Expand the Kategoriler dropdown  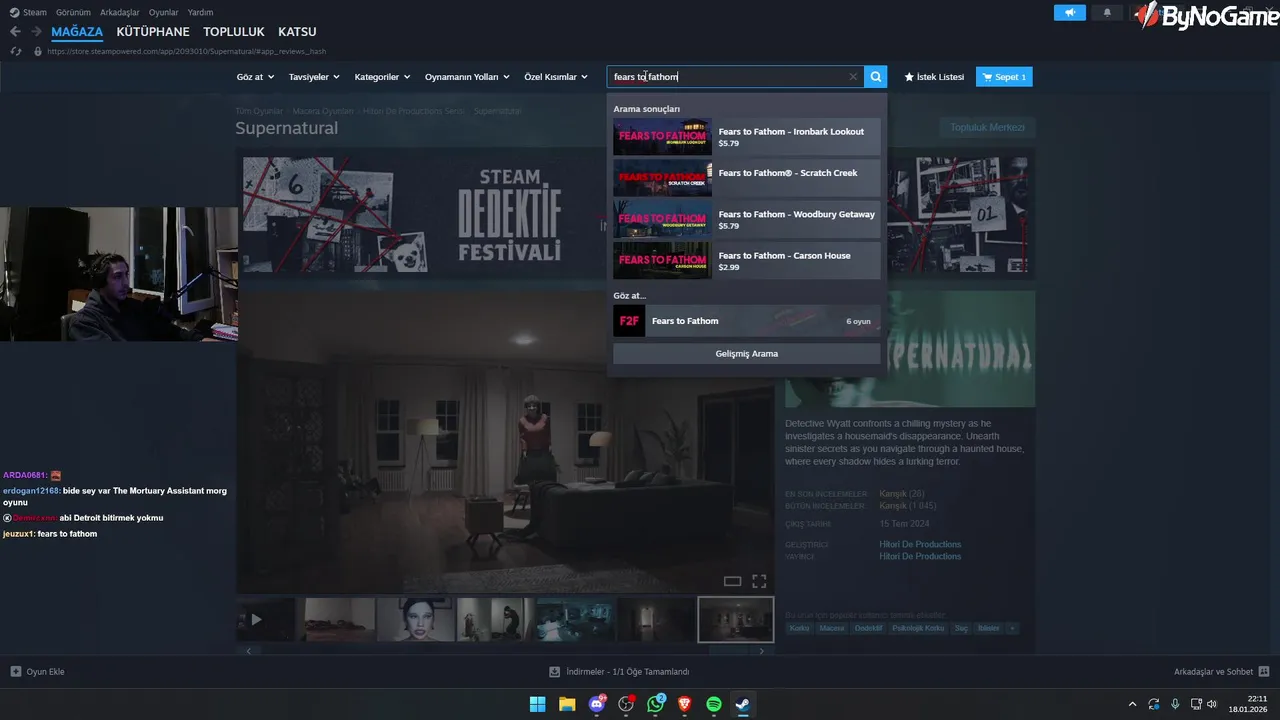click(382, 77)
